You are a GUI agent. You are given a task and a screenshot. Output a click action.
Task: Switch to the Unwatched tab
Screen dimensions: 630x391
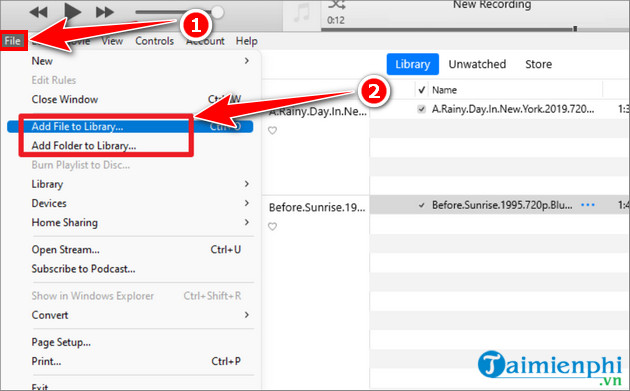pyautogui.click(x=477, y=64)
